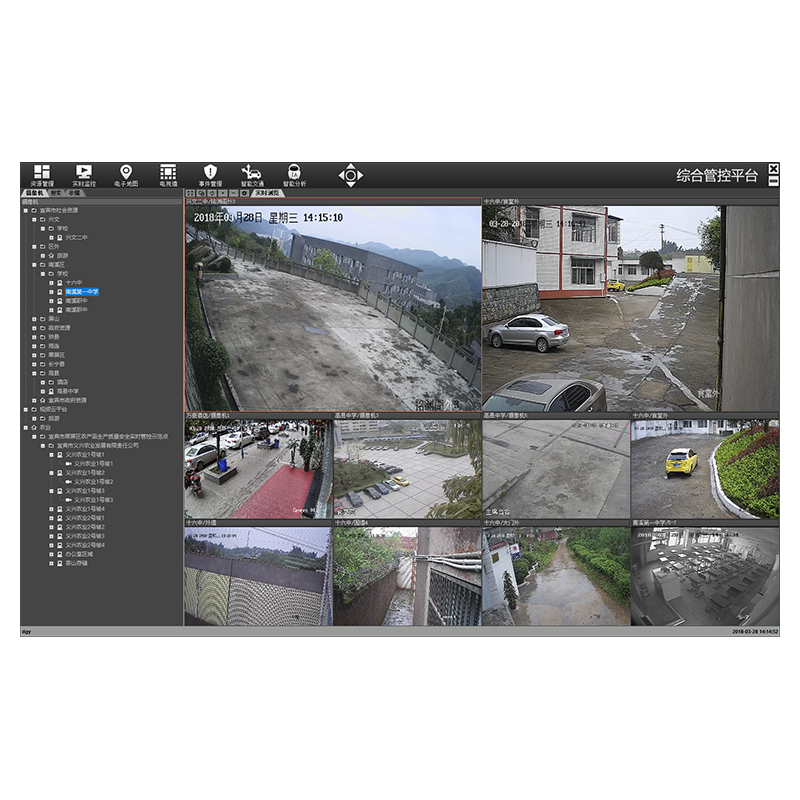Open the 电子地图 electronic map module
This screenshot has height=800, width=800.
126,175
